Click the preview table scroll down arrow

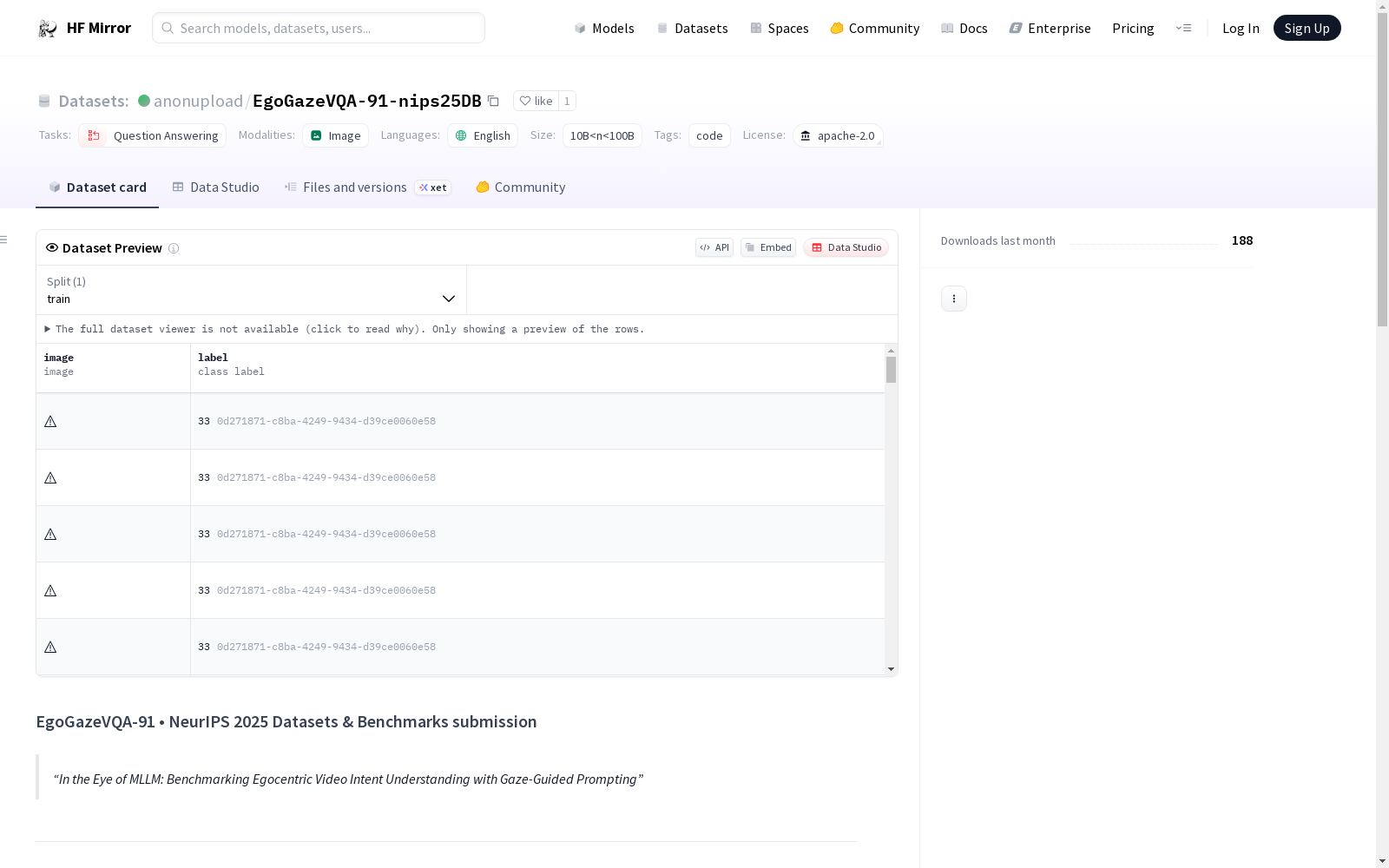point(891,669)
